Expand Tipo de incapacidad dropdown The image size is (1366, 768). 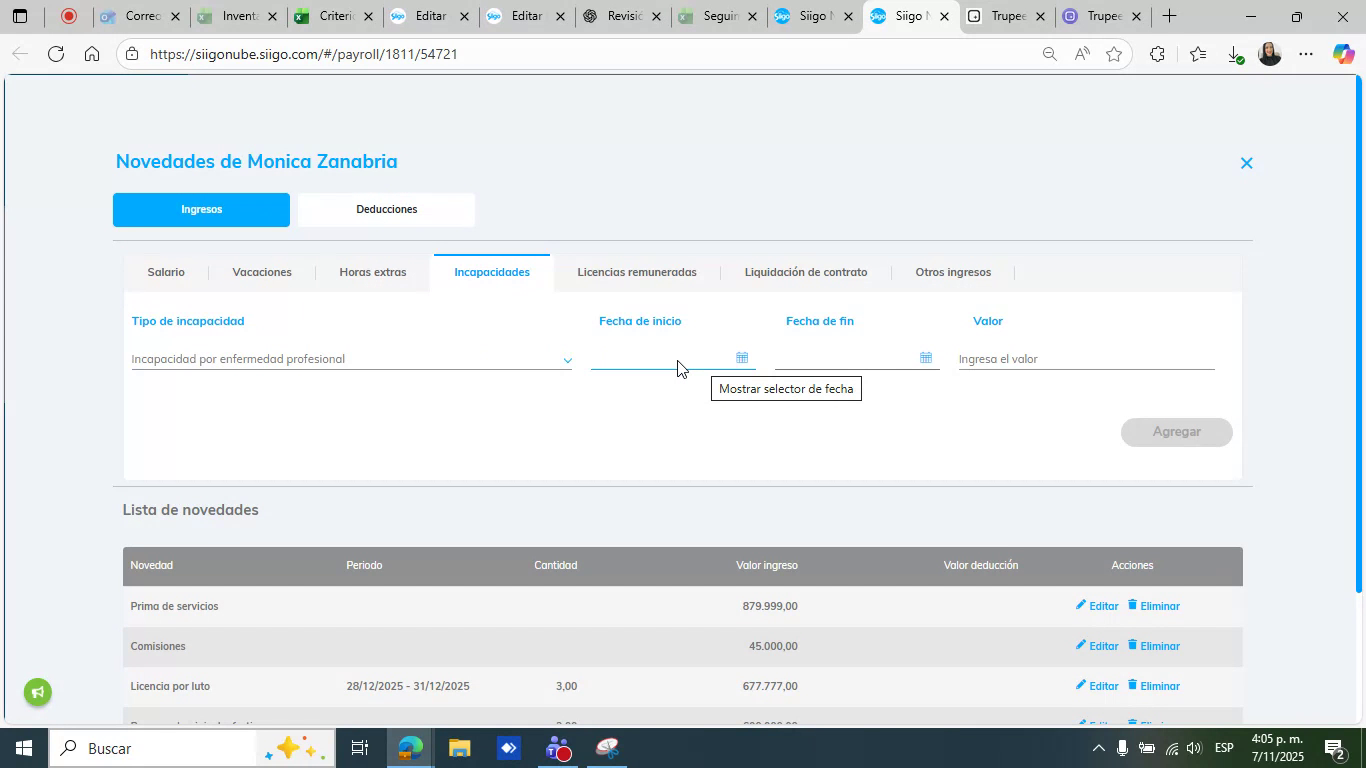click(567, 360)
